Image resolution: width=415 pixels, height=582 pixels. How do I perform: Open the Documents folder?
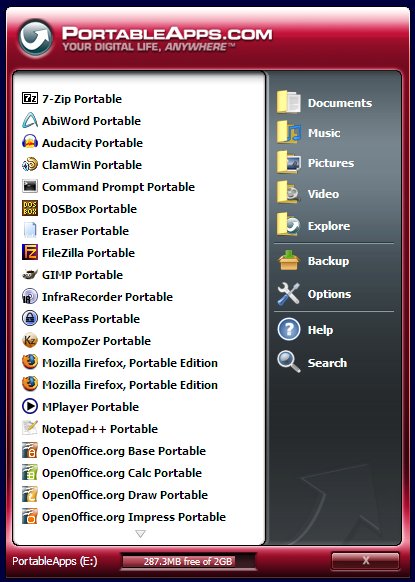[324, 102]
